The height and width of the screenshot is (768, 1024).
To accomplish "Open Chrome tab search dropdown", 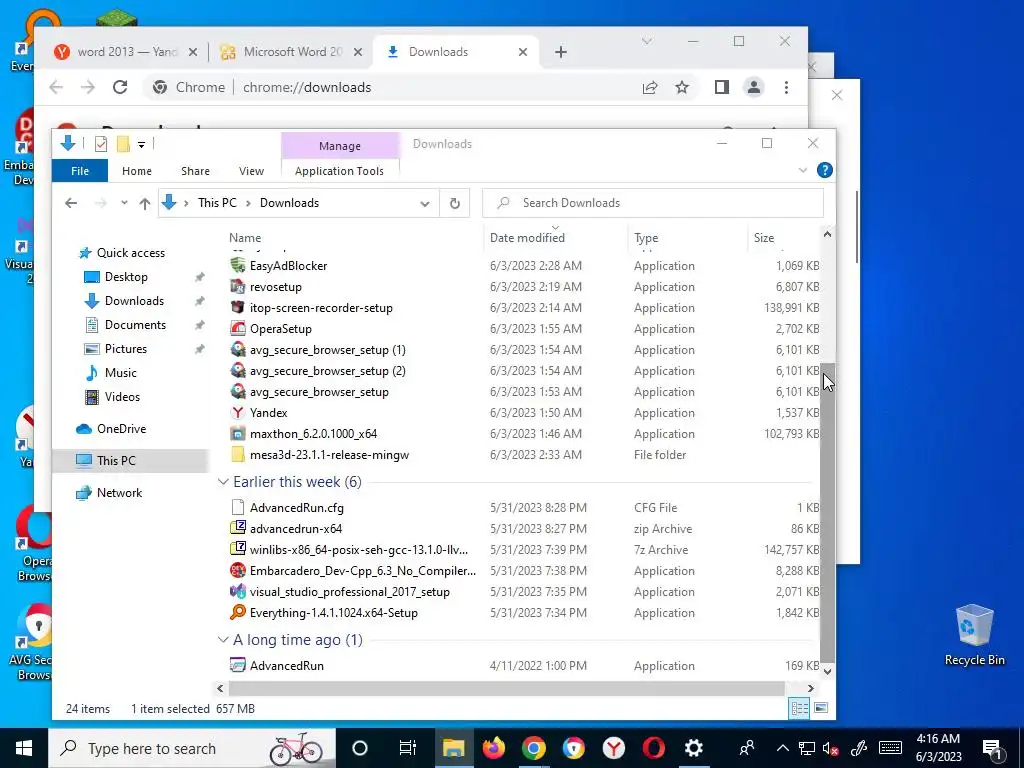I will [x=647, y=41].
